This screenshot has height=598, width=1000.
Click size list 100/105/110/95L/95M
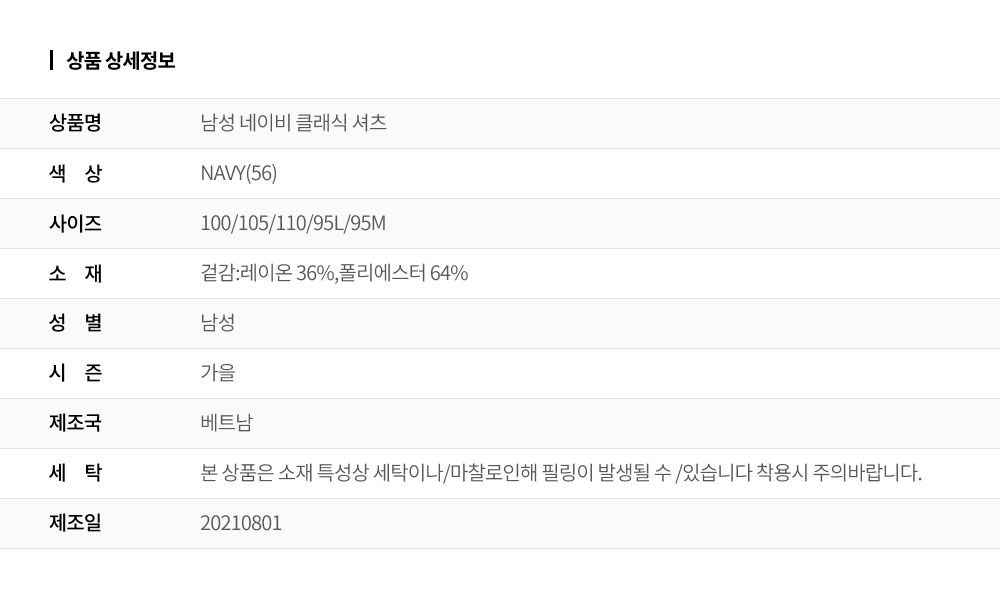point(293,223)
